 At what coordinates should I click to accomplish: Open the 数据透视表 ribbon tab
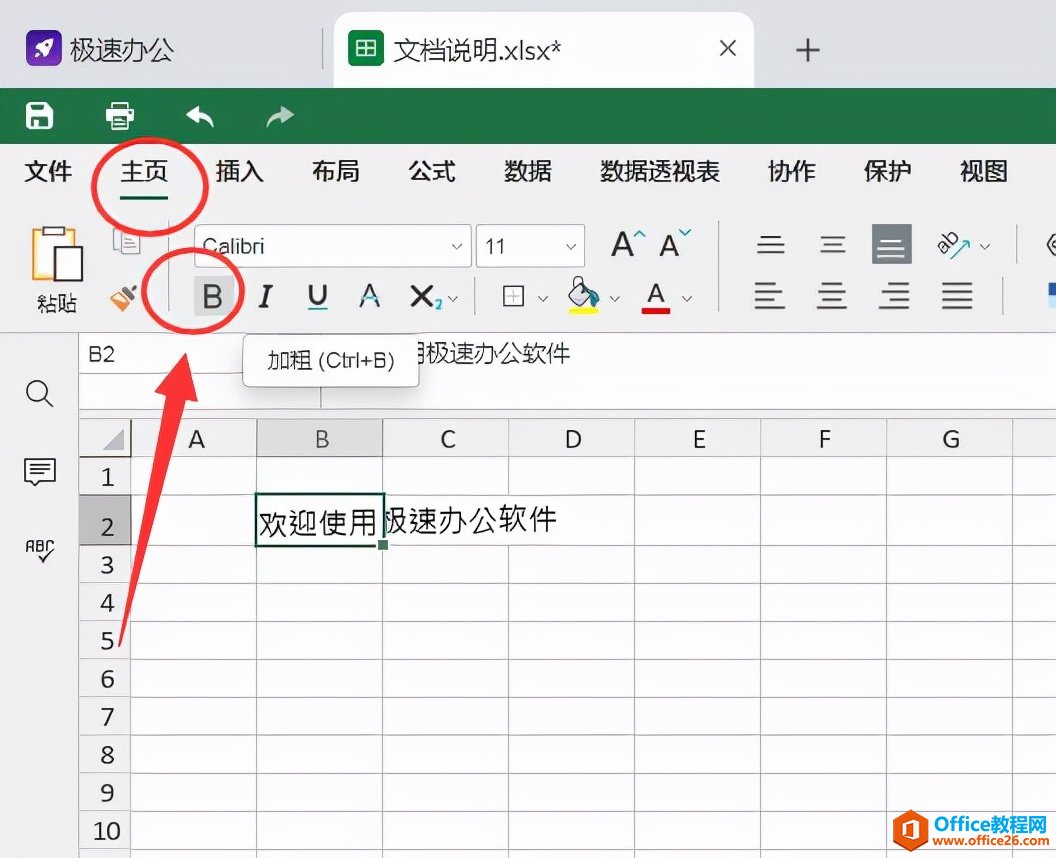(661, 171)
